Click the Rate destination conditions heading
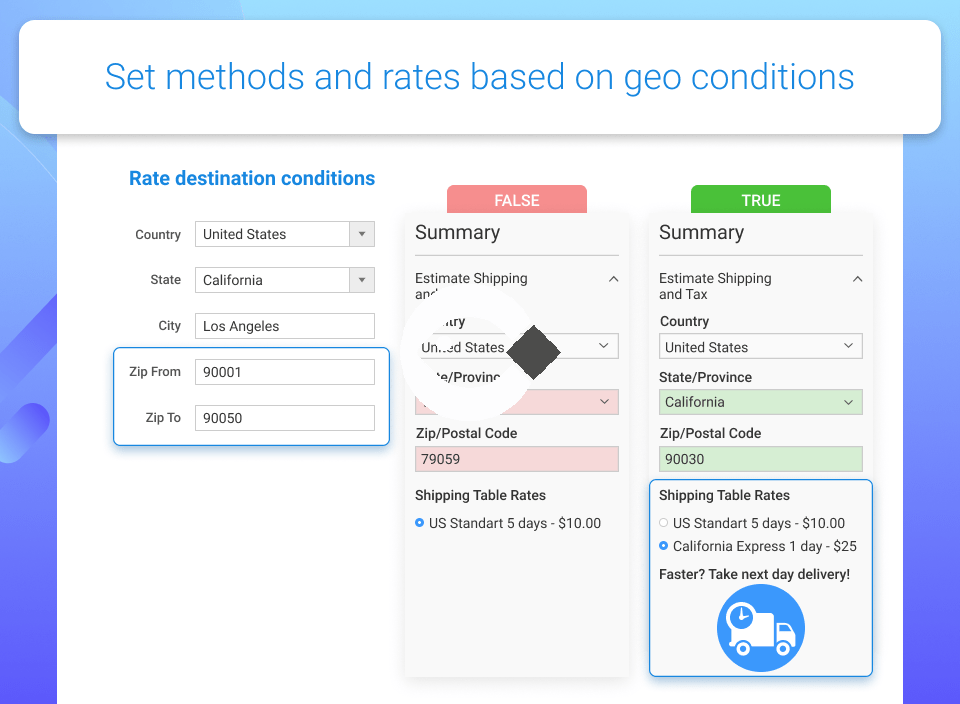 click(252, 178)
